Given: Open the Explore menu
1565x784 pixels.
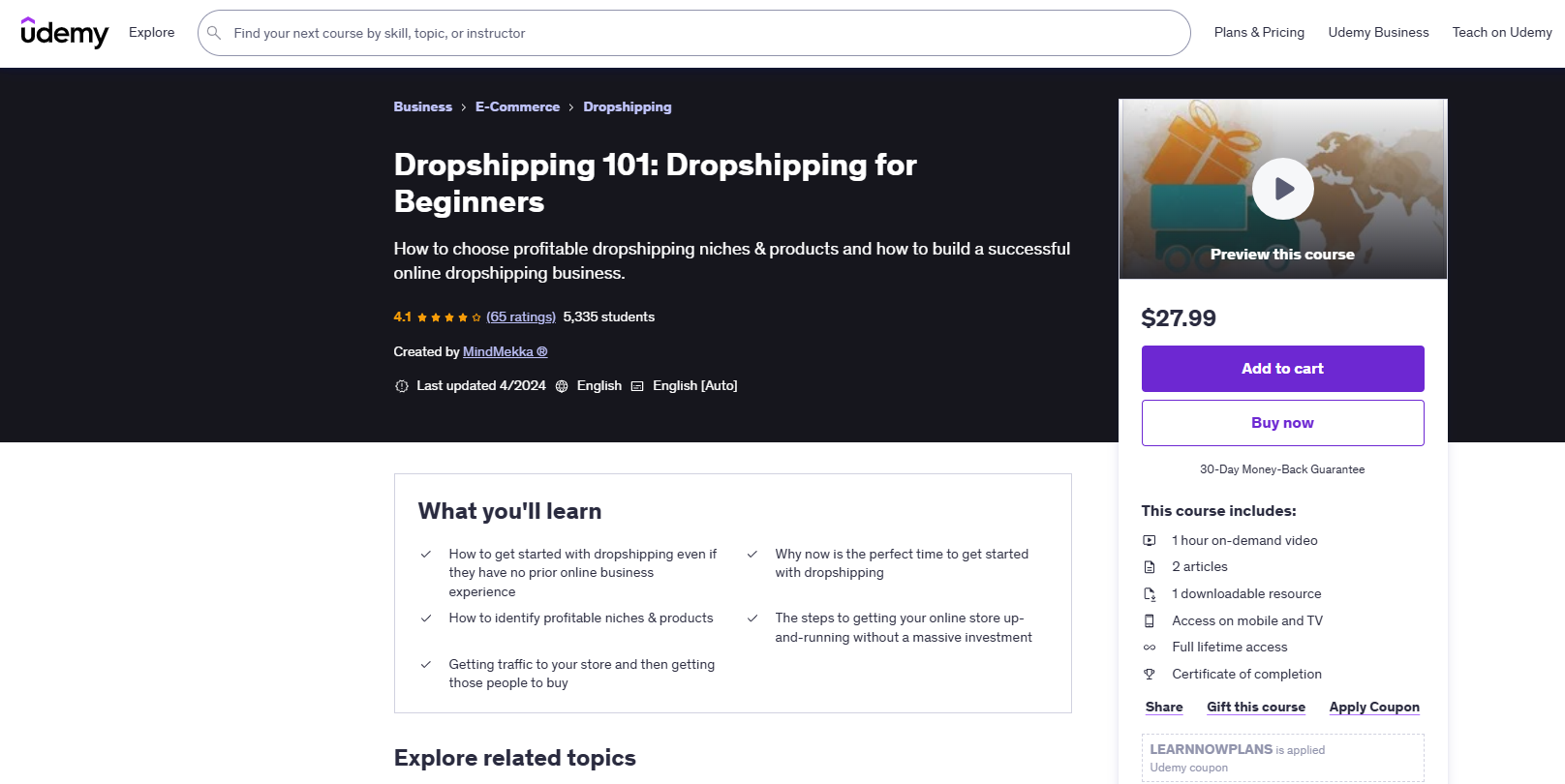Looking at the screenshot, I should point(152,33).
